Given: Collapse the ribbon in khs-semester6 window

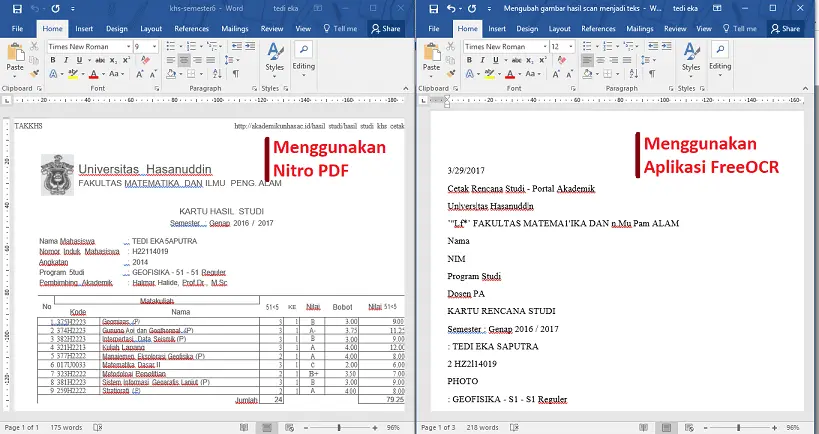Looking at the screenshot, I should (406, 88).
